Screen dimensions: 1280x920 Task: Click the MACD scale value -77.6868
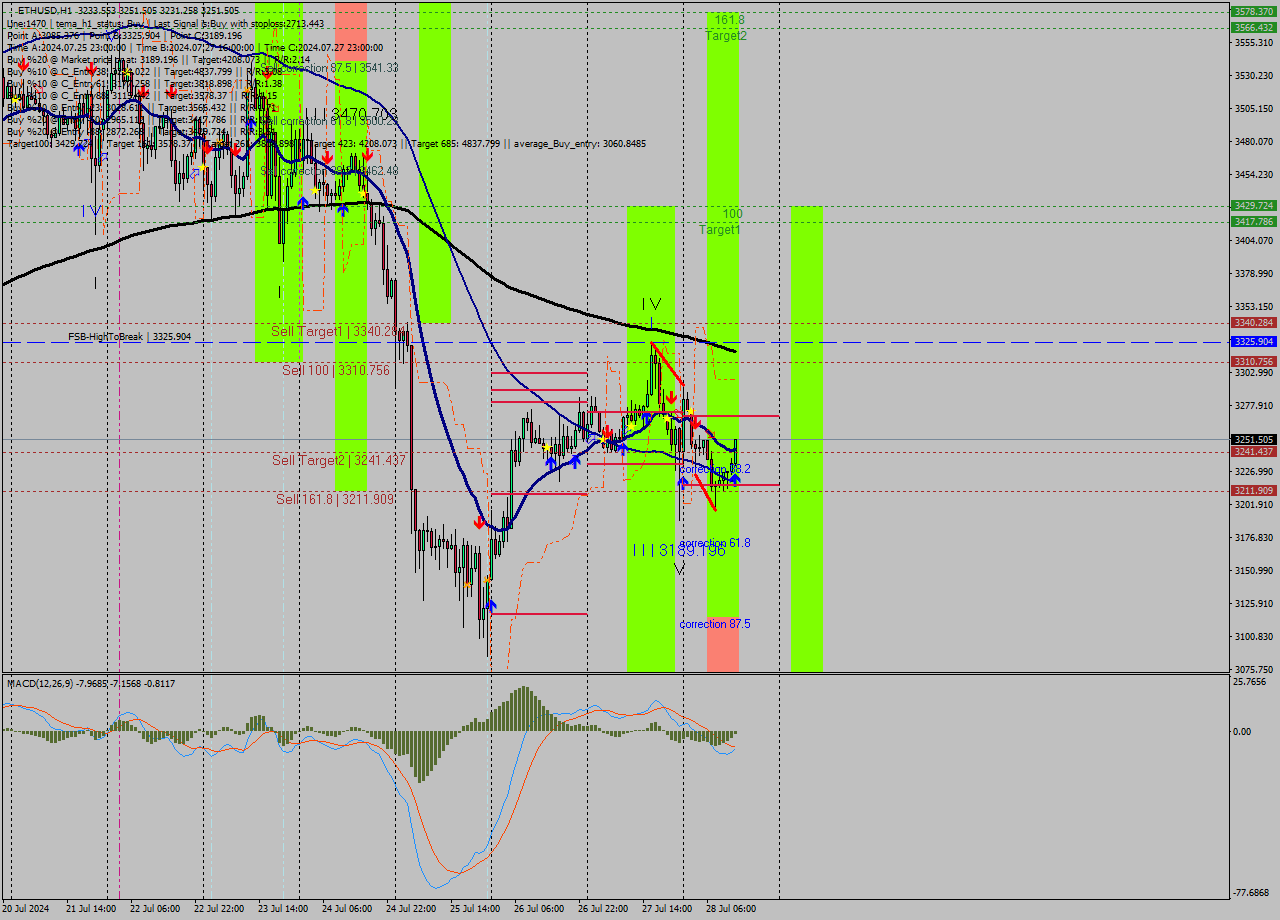pyautogui.click(x=1251, y=892)
